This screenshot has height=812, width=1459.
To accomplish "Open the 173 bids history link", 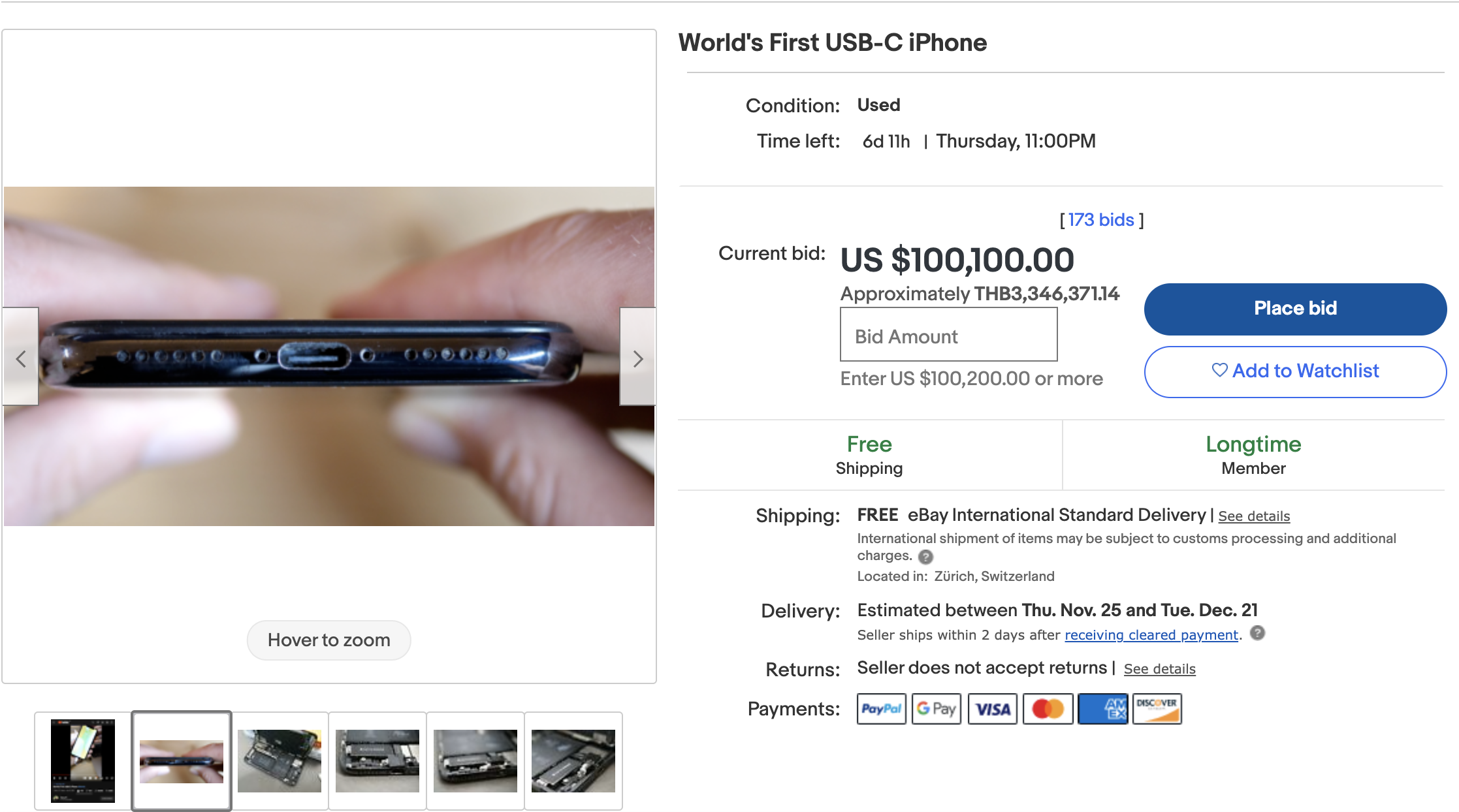I will pyautogui.click(x=1101, y=220).
